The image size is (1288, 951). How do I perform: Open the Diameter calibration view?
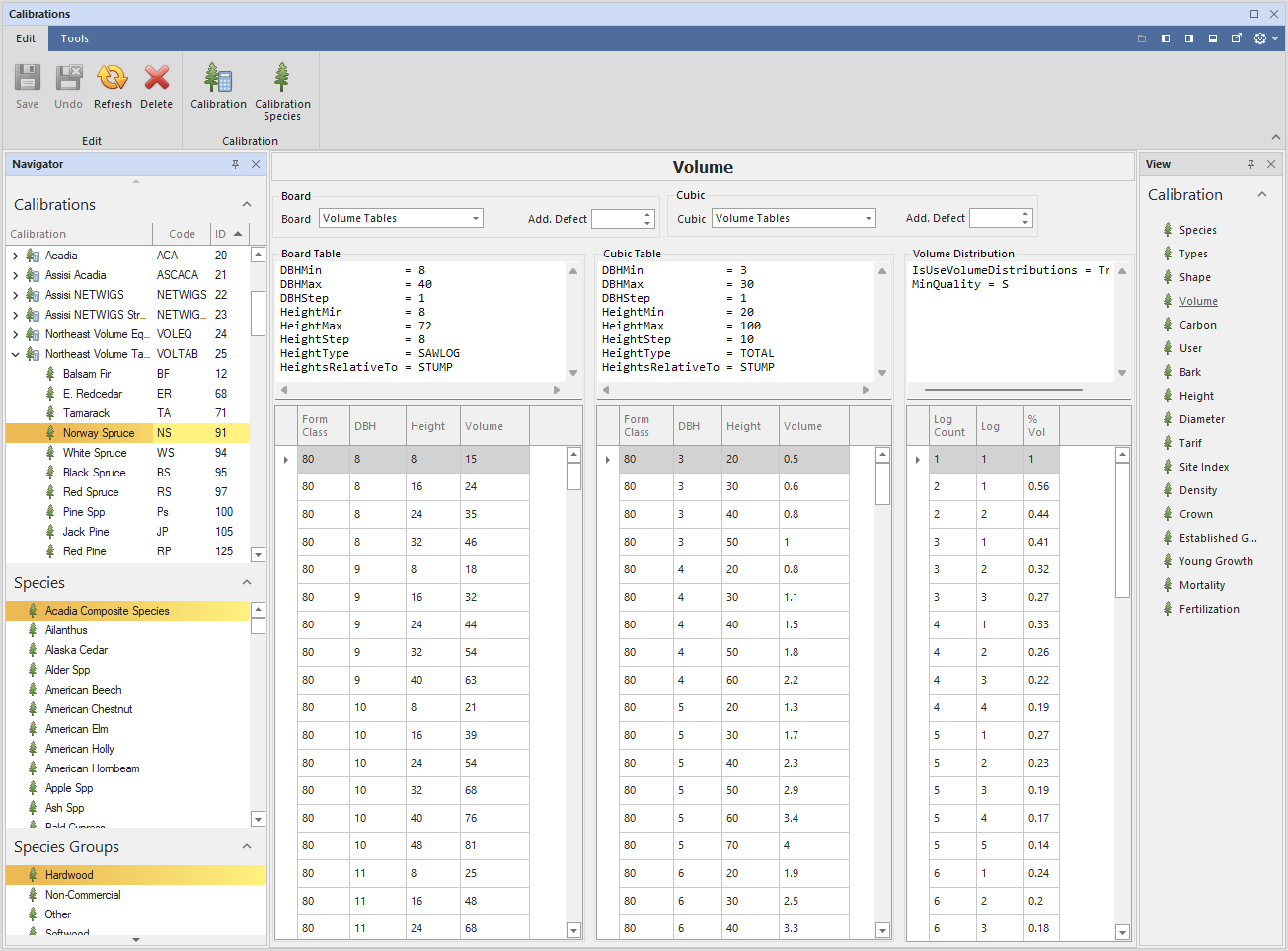(1202, 419)
